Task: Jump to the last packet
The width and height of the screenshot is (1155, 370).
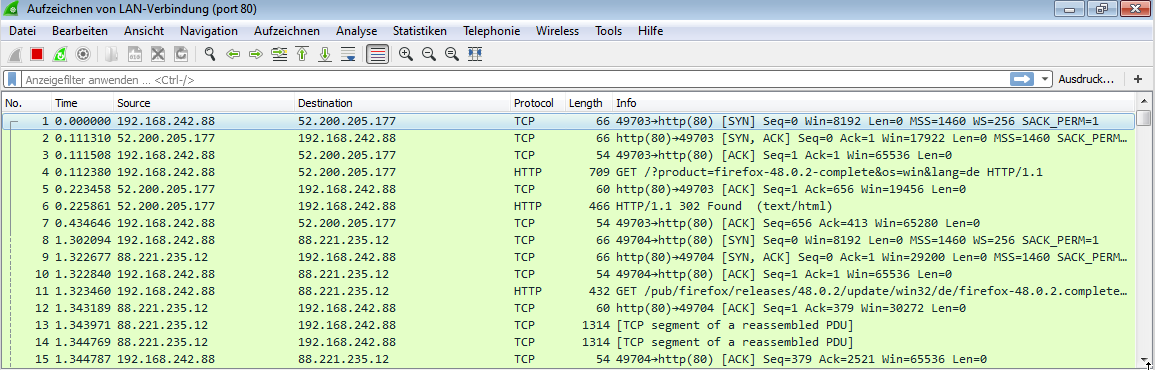Action: click(x=325, y=54)
